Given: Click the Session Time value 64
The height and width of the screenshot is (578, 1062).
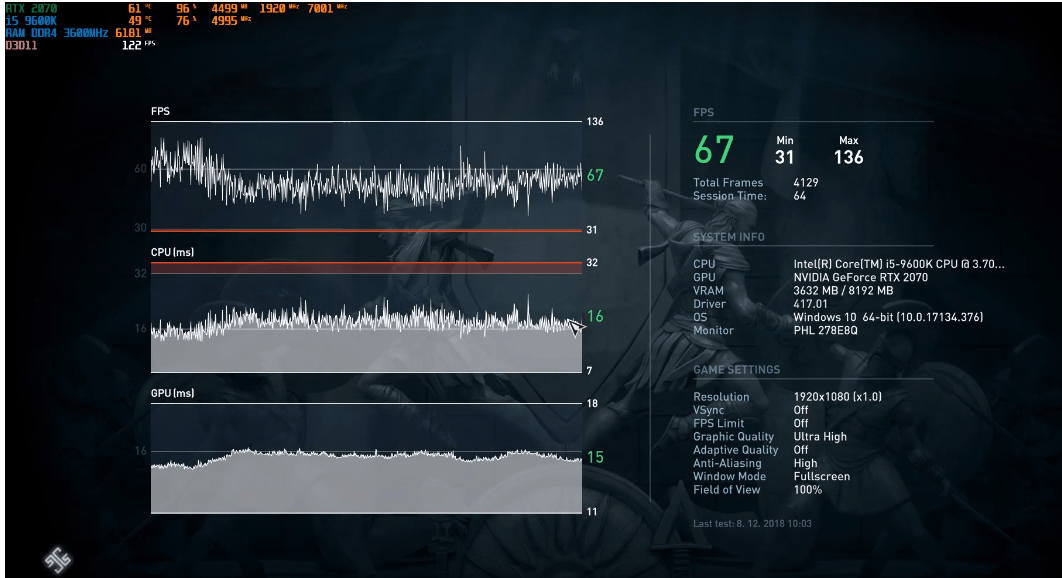Looking at the screenshot, I should (x=800, y=196).
